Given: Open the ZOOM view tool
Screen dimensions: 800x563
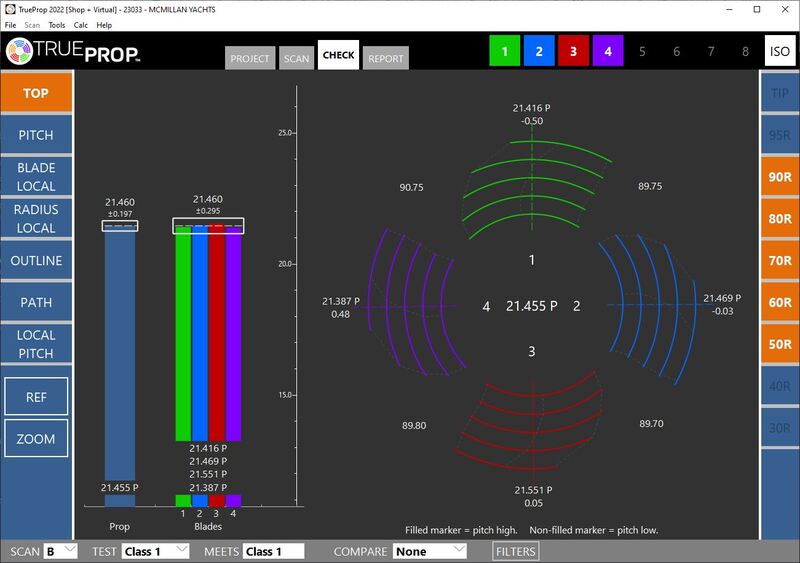Looking at the screenshot, I should pos(36,439).
